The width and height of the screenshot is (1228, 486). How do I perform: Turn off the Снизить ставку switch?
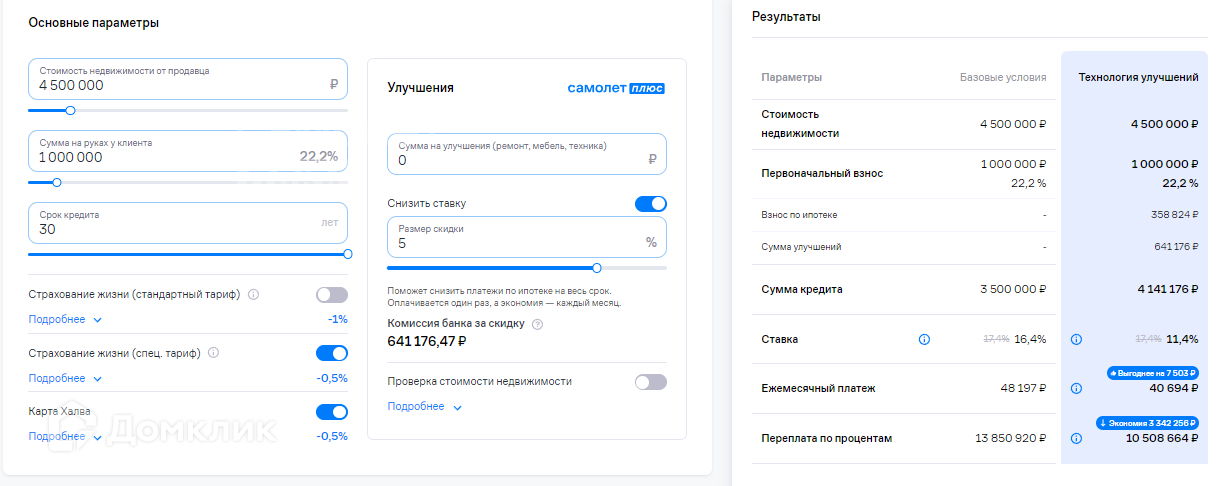coord(650,204)
